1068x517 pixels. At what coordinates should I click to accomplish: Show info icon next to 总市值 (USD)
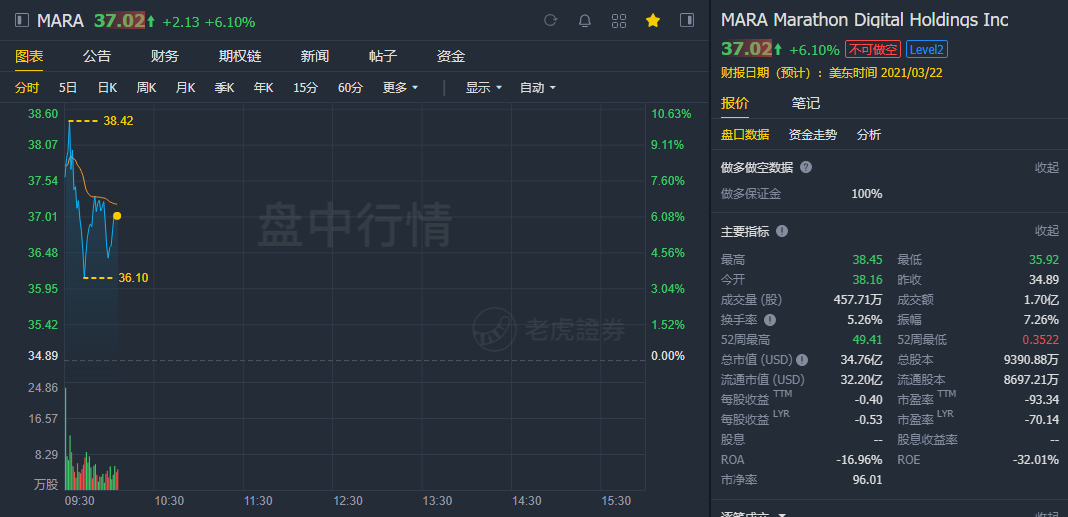tap(802, 360)
